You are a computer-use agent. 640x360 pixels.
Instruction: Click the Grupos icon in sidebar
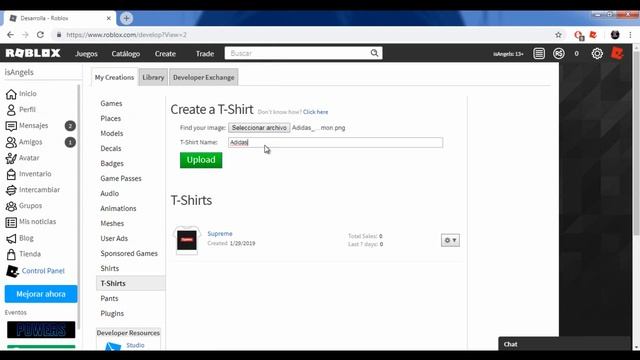click(11, 206)
